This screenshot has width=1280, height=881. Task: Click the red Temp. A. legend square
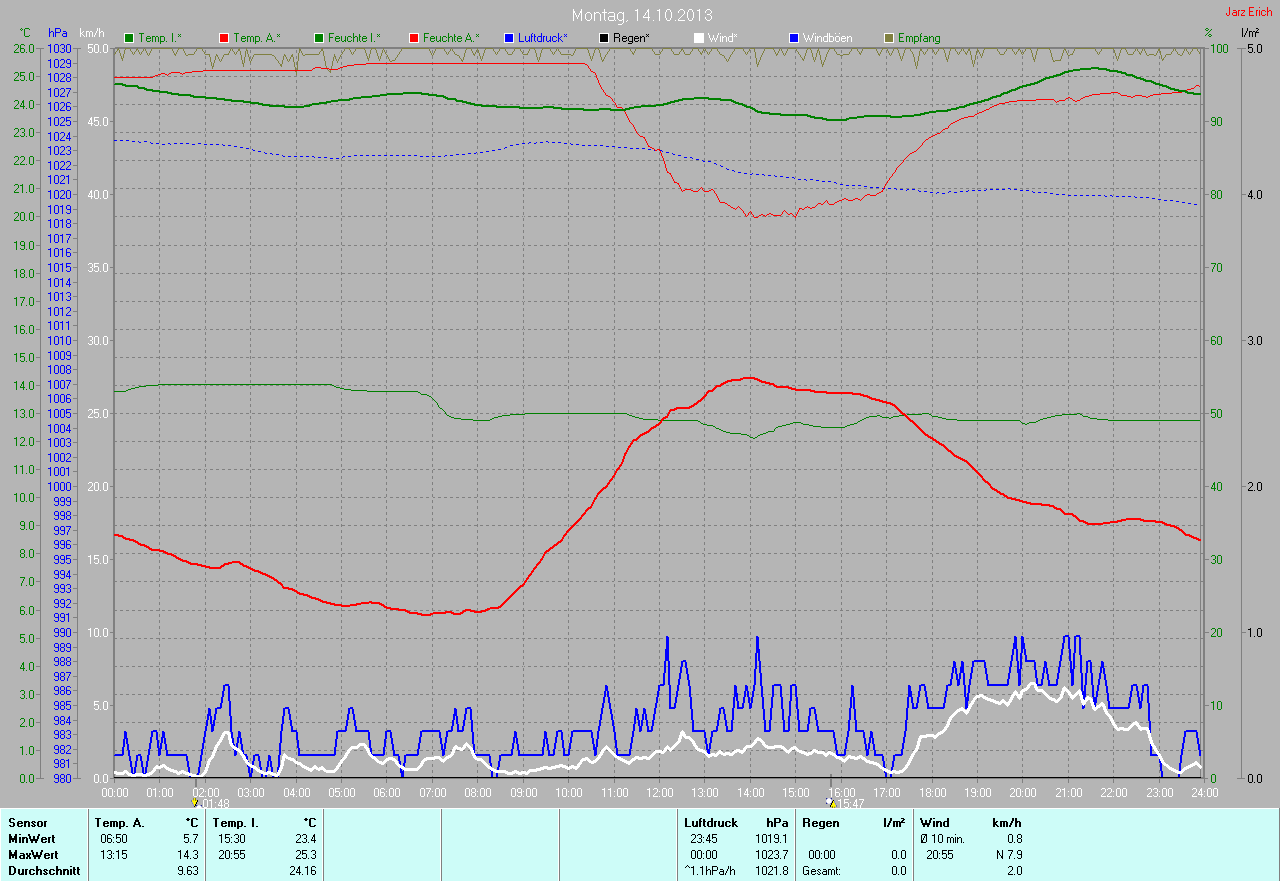pyautogui.click(x=223, y=38)
